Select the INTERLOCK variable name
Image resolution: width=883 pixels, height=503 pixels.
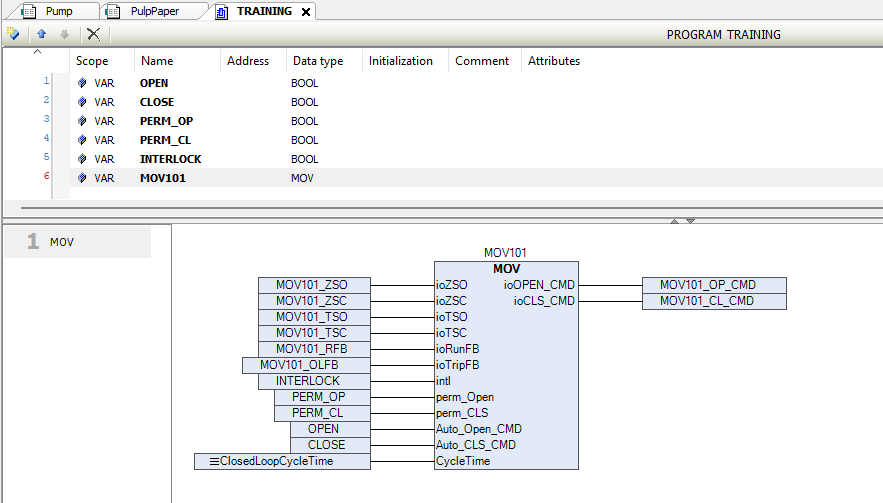[170, 159]
